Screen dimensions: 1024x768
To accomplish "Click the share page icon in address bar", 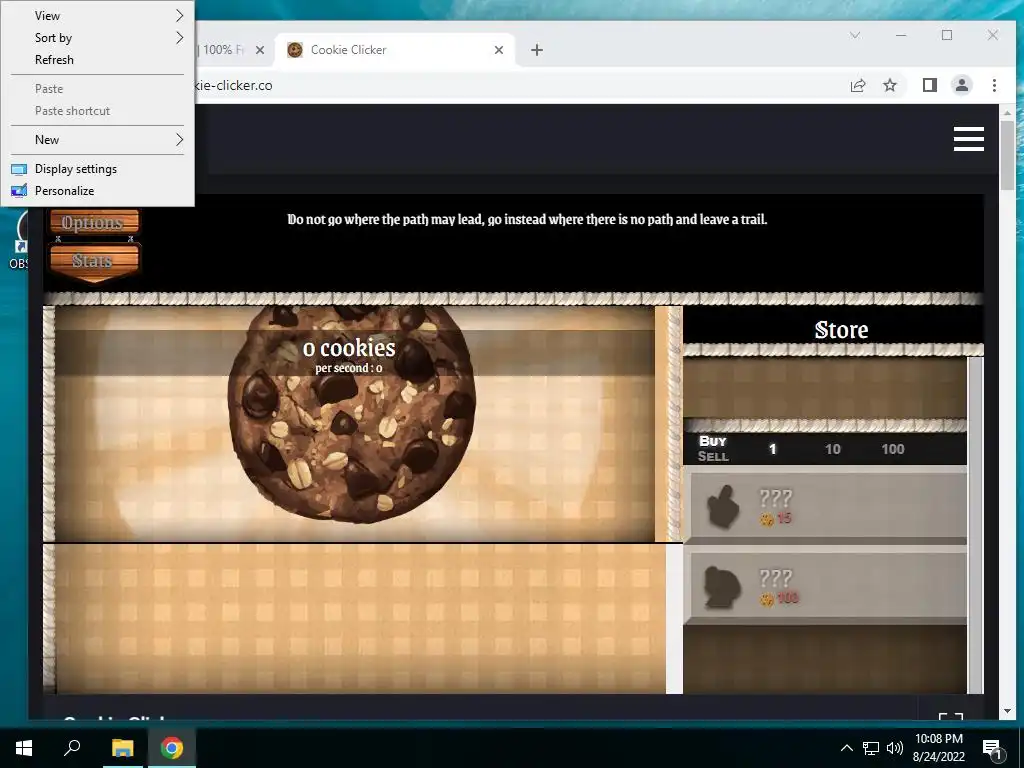I will pyautogui.click(x=858, y=86).
